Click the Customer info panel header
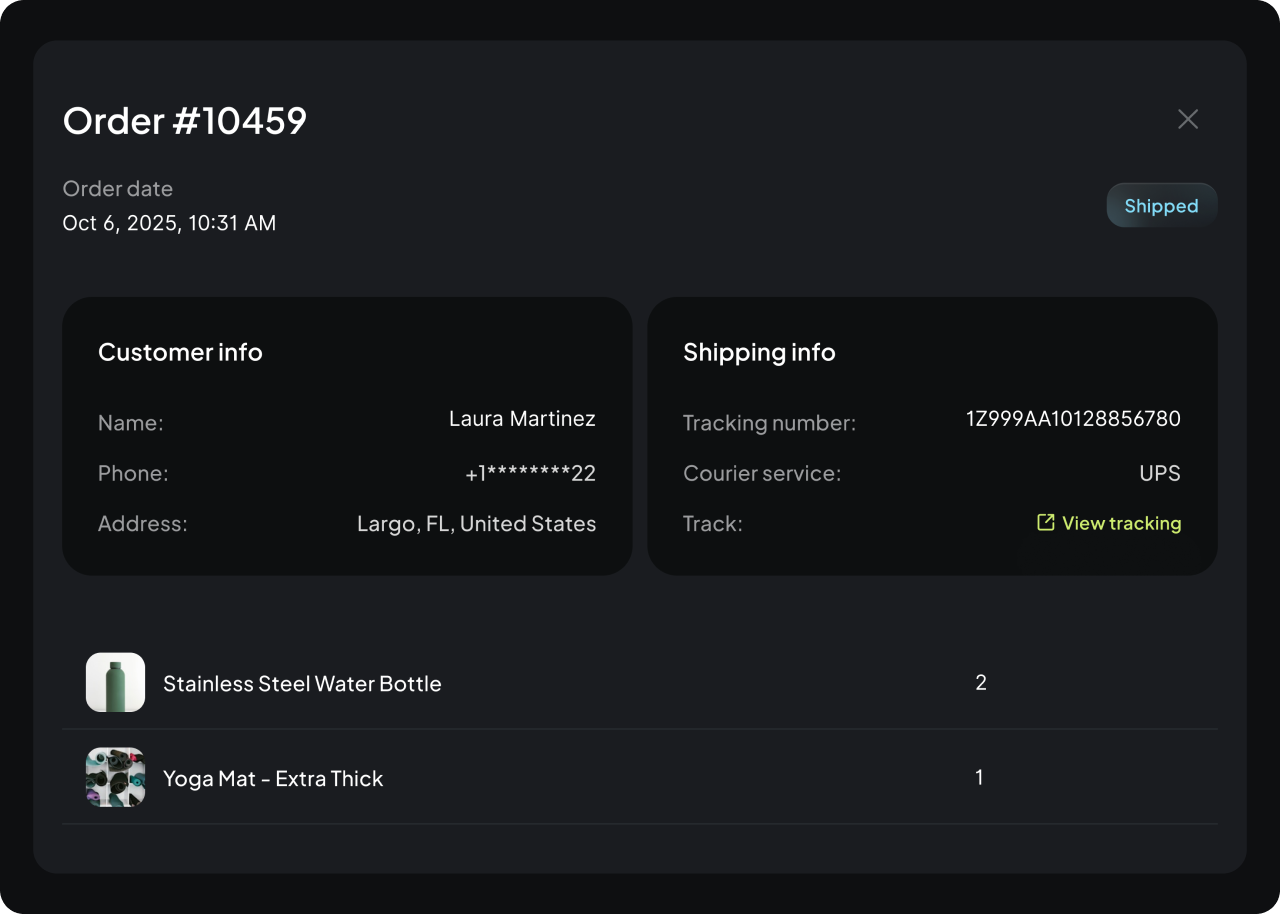Viewport: 1280px width, 914px height. tap(180, 352)
